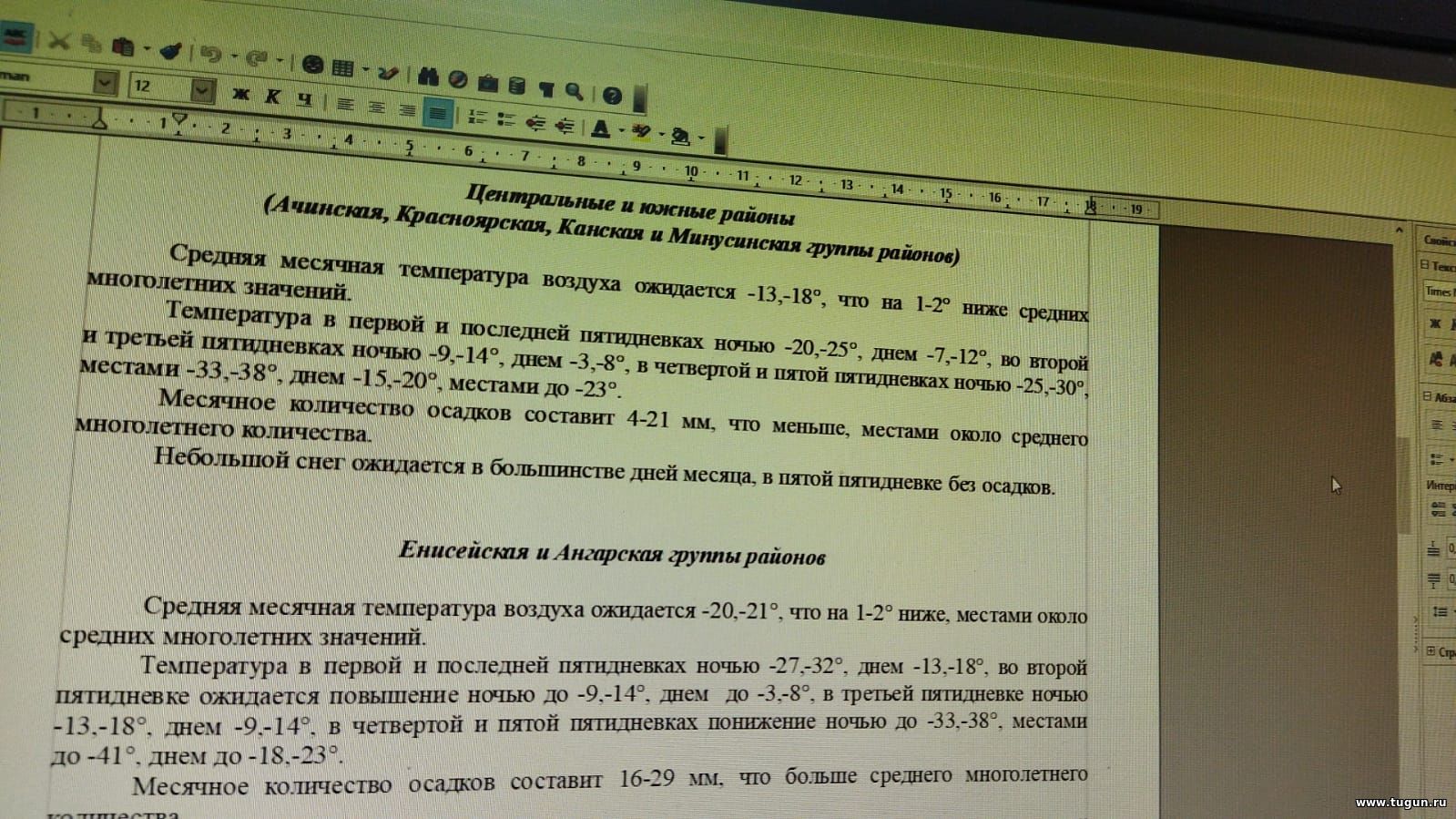Toggle the Show Draw Functions icon
Screen dimensions: 1456x819
pos(388,72)
